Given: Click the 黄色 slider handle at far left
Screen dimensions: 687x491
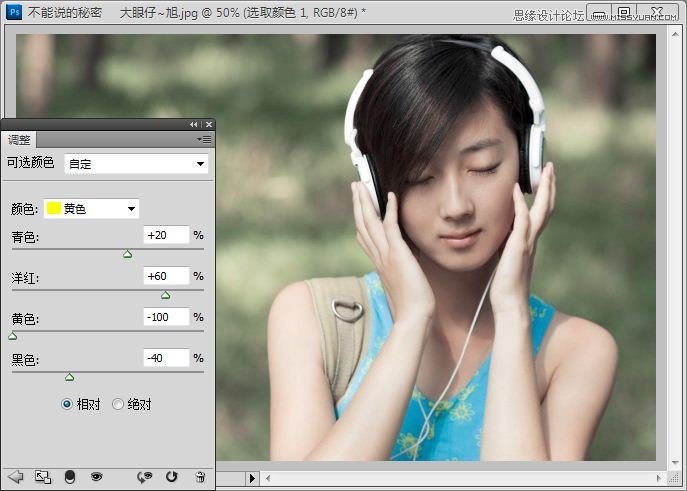Looking at the screenshot, I should tap(13, 336).
